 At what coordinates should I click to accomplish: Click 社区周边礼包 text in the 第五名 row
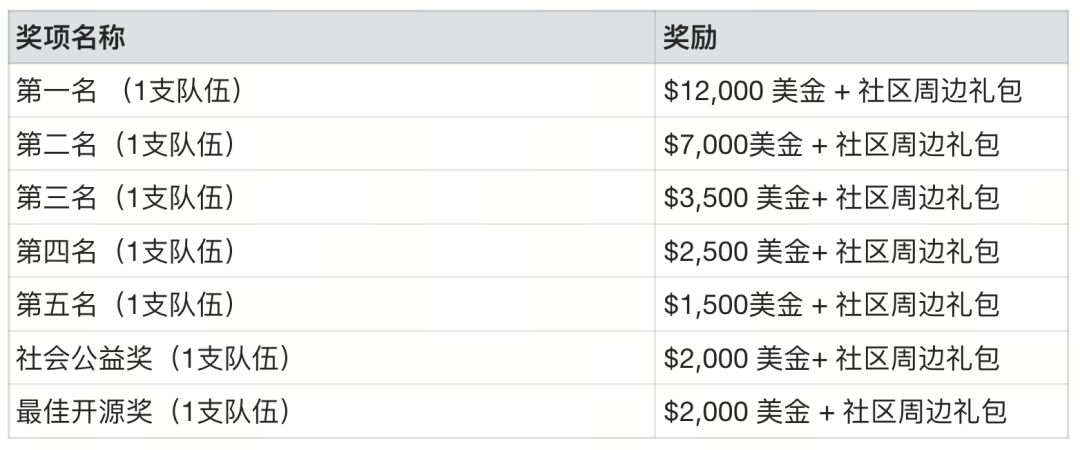(918, 304)
